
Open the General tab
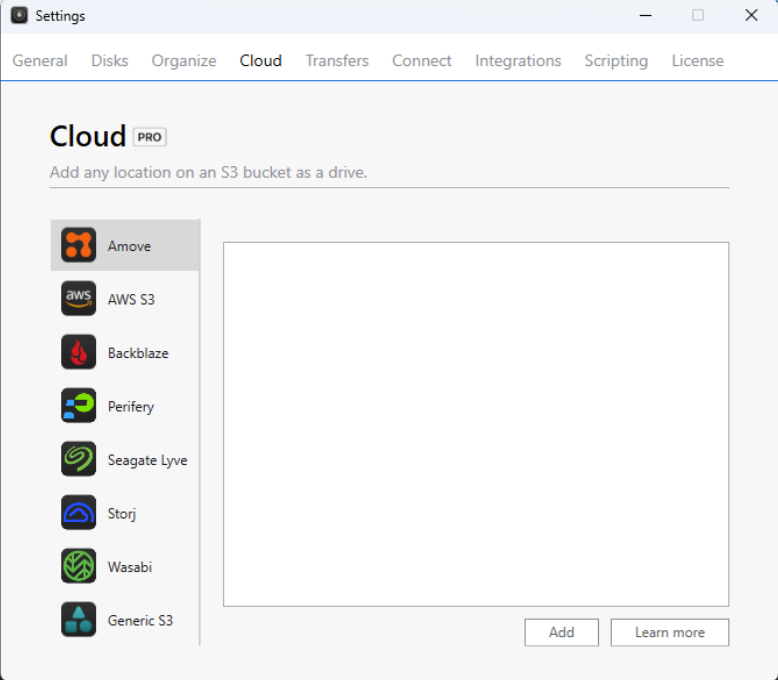40,61
